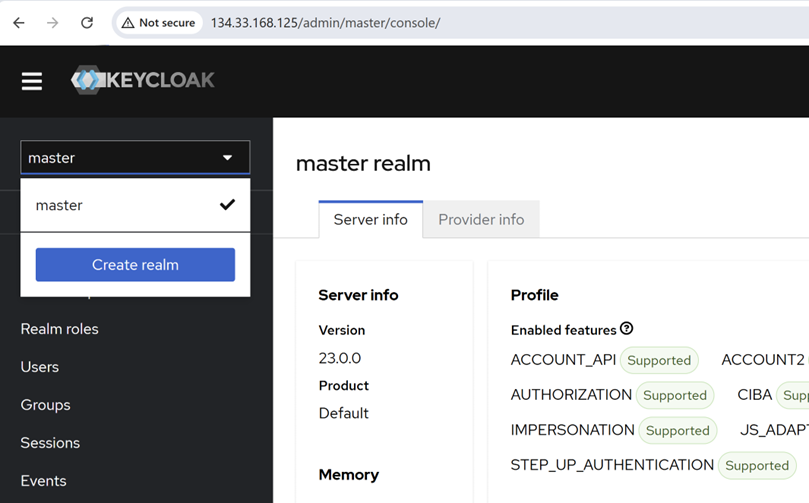Click the AUTHORIZATION feature name
This screenshot has height=503, width=809.
point(571,395)
